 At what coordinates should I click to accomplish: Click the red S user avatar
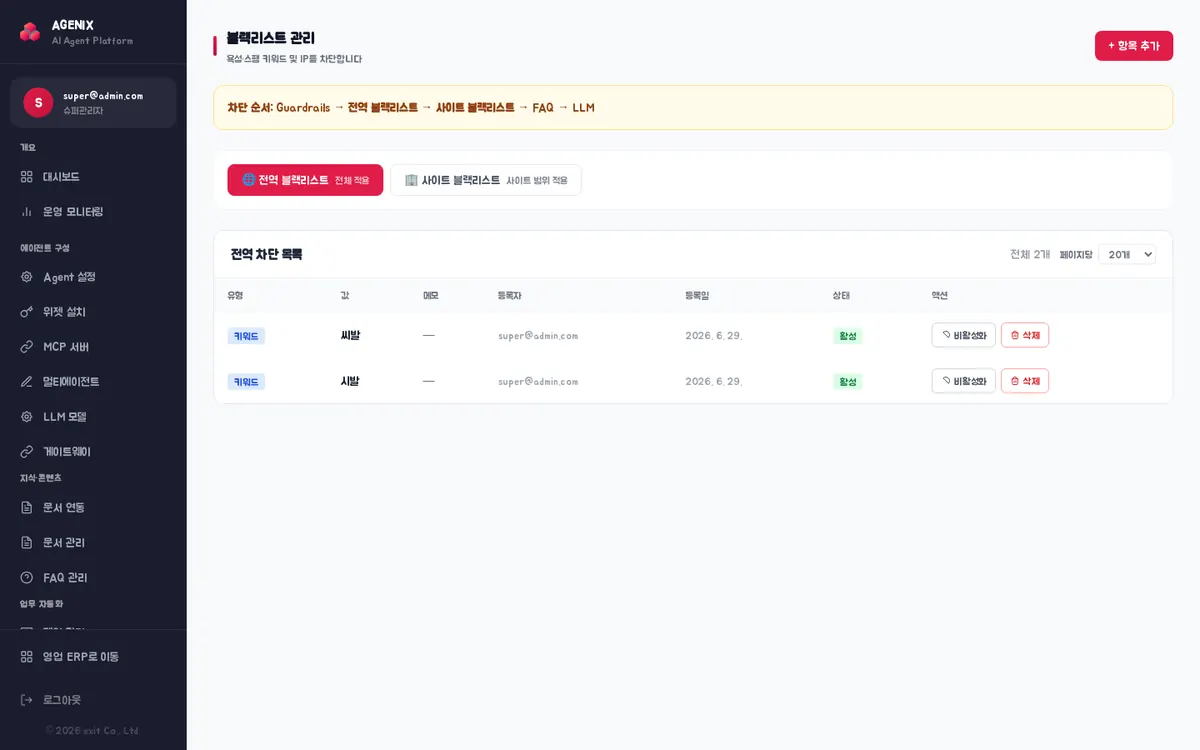click(x=38, y=102)
